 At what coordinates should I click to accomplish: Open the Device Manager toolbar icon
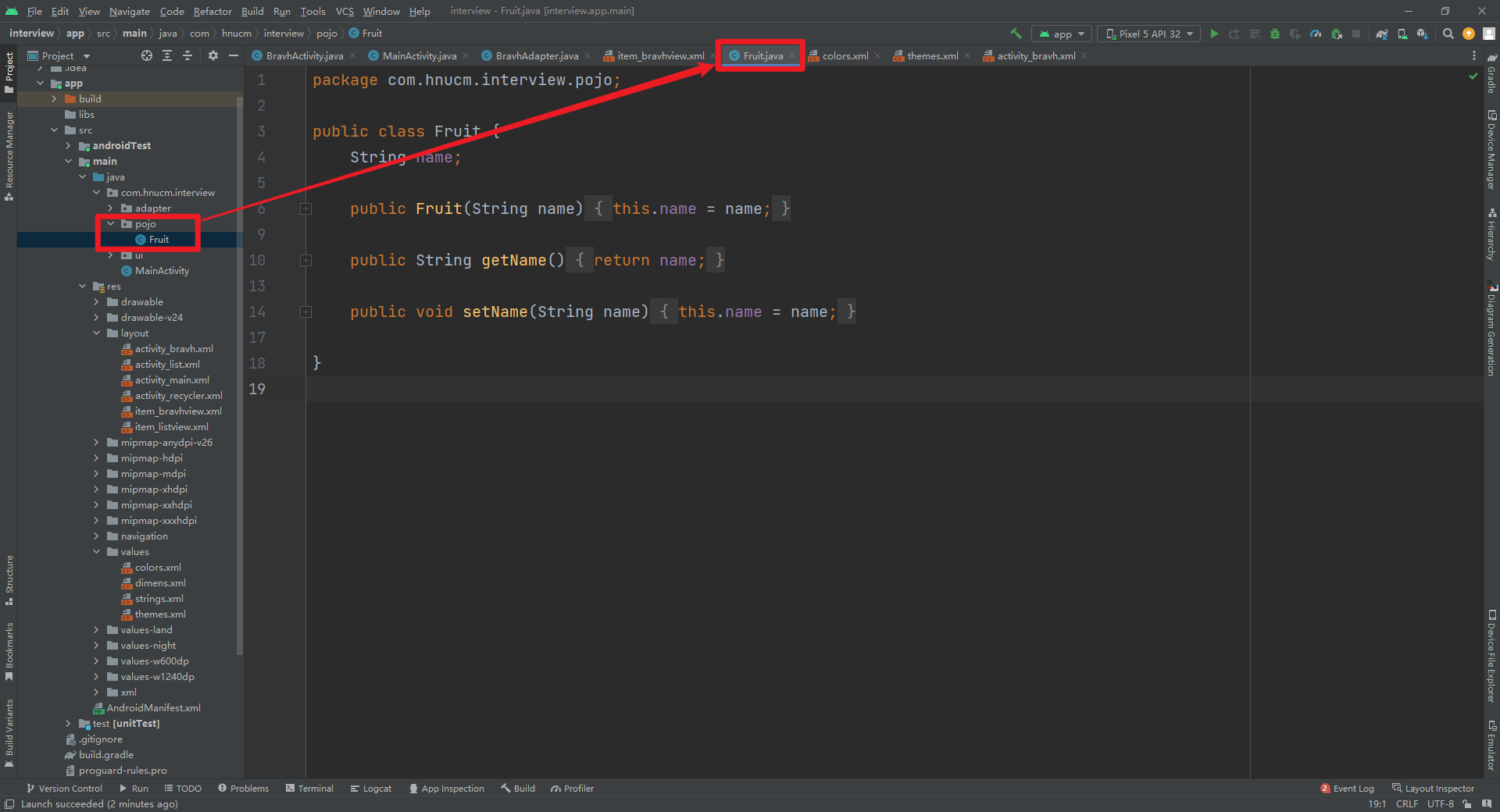tap(1402, 34)
